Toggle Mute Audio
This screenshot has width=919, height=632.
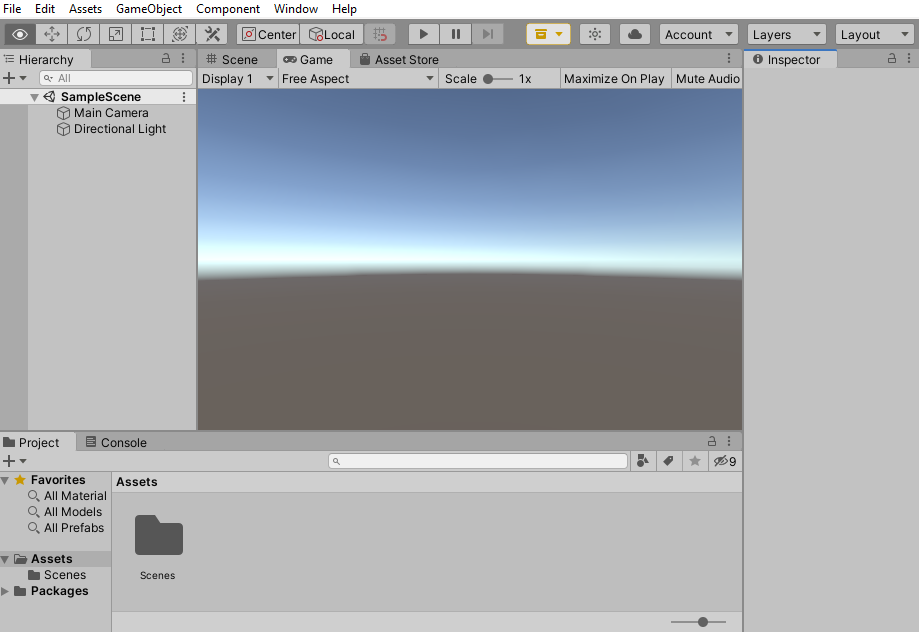(x=707, y=79)
